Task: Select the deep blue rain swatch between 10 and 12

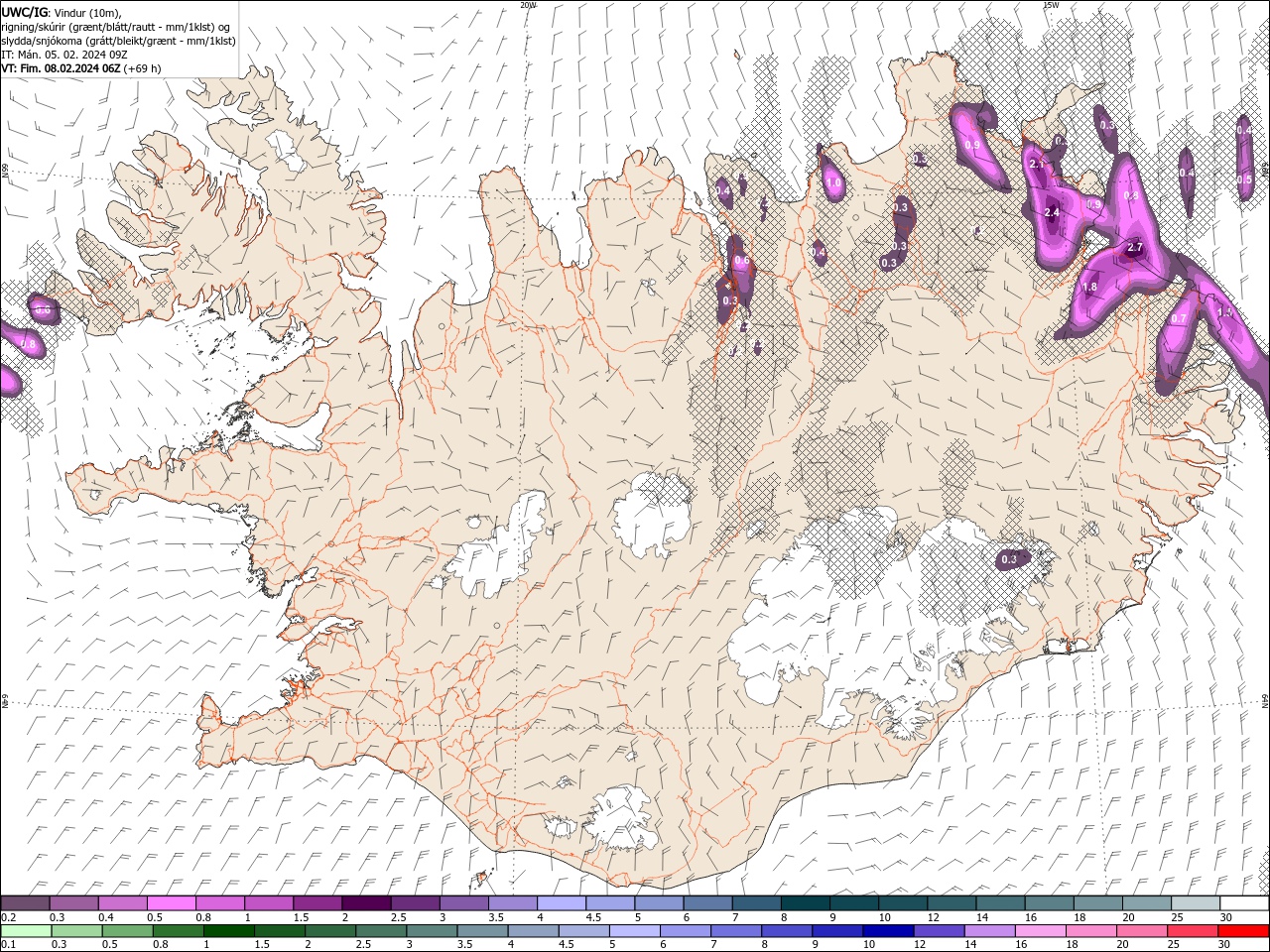Action: pos(887,931)
